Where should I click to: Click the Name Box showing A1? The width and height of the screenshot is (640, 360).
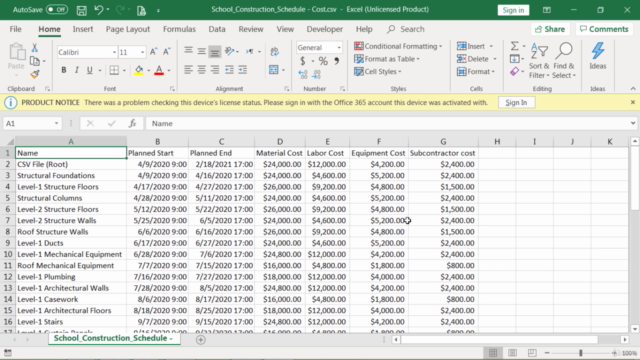[x=32, y=123]
